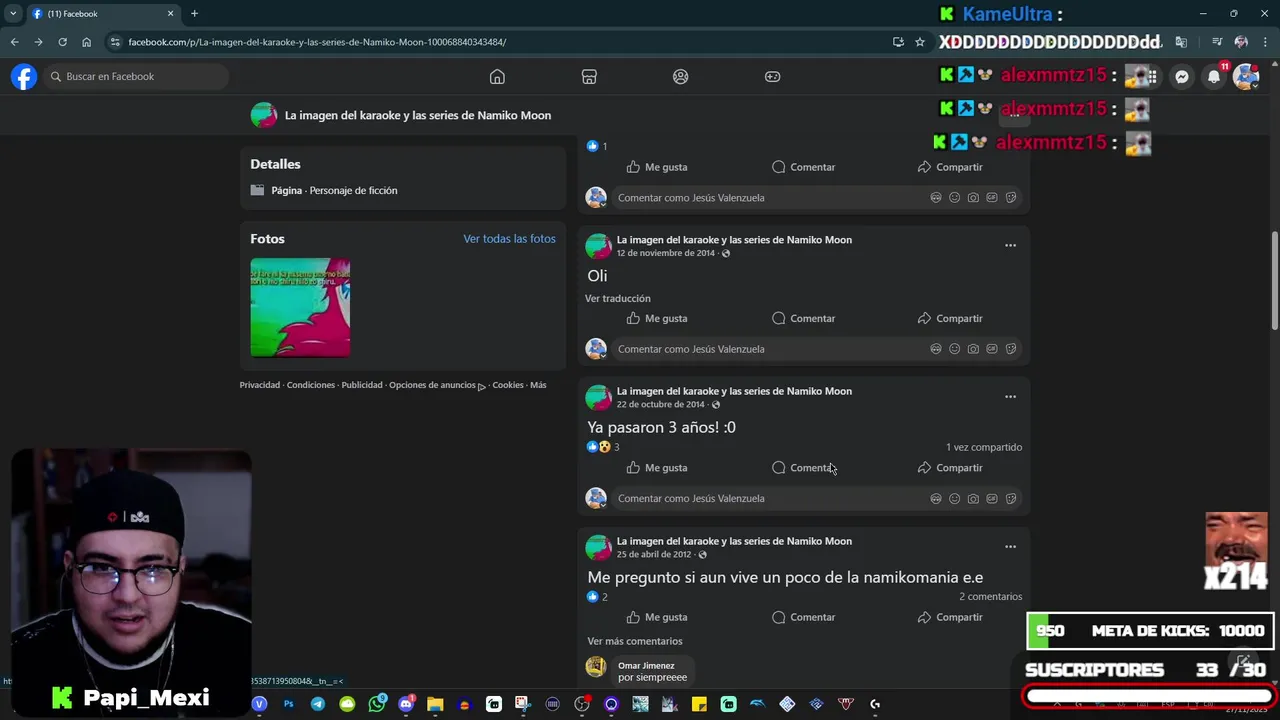Open the Marketplace icon
This screenshot has width=1280, height=720.
(589, 77)
